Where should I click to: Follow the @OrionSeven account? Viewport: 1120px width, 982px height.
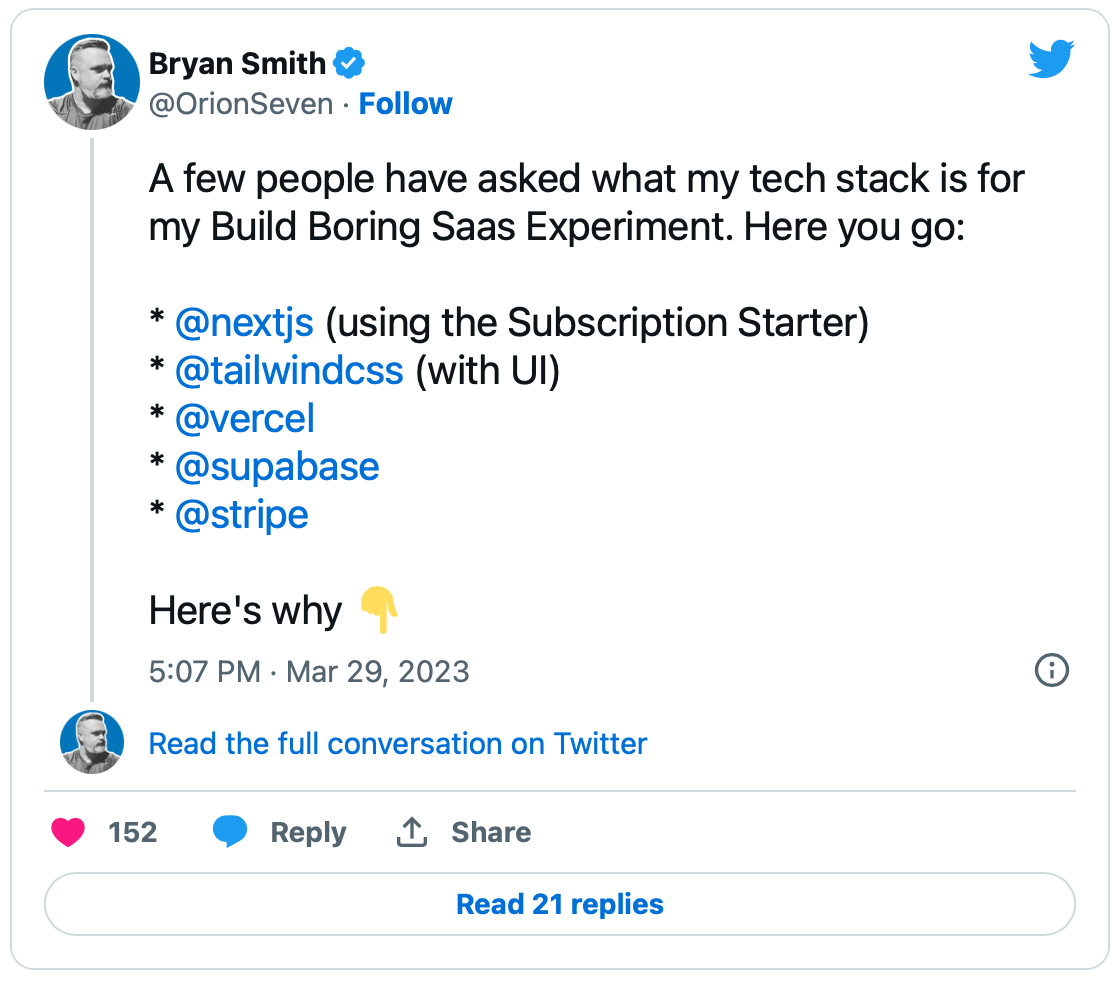tap(405, 104)
